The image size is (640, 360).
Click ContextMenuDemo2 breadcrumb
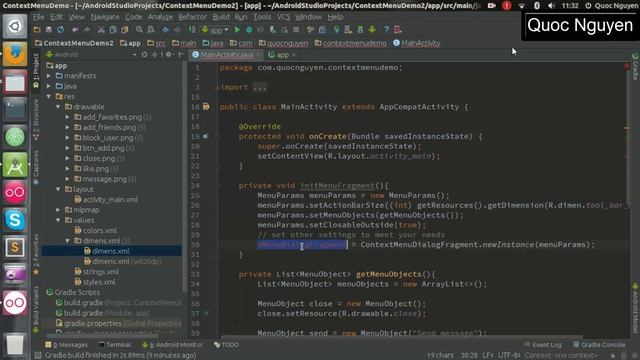coord(74,43)
